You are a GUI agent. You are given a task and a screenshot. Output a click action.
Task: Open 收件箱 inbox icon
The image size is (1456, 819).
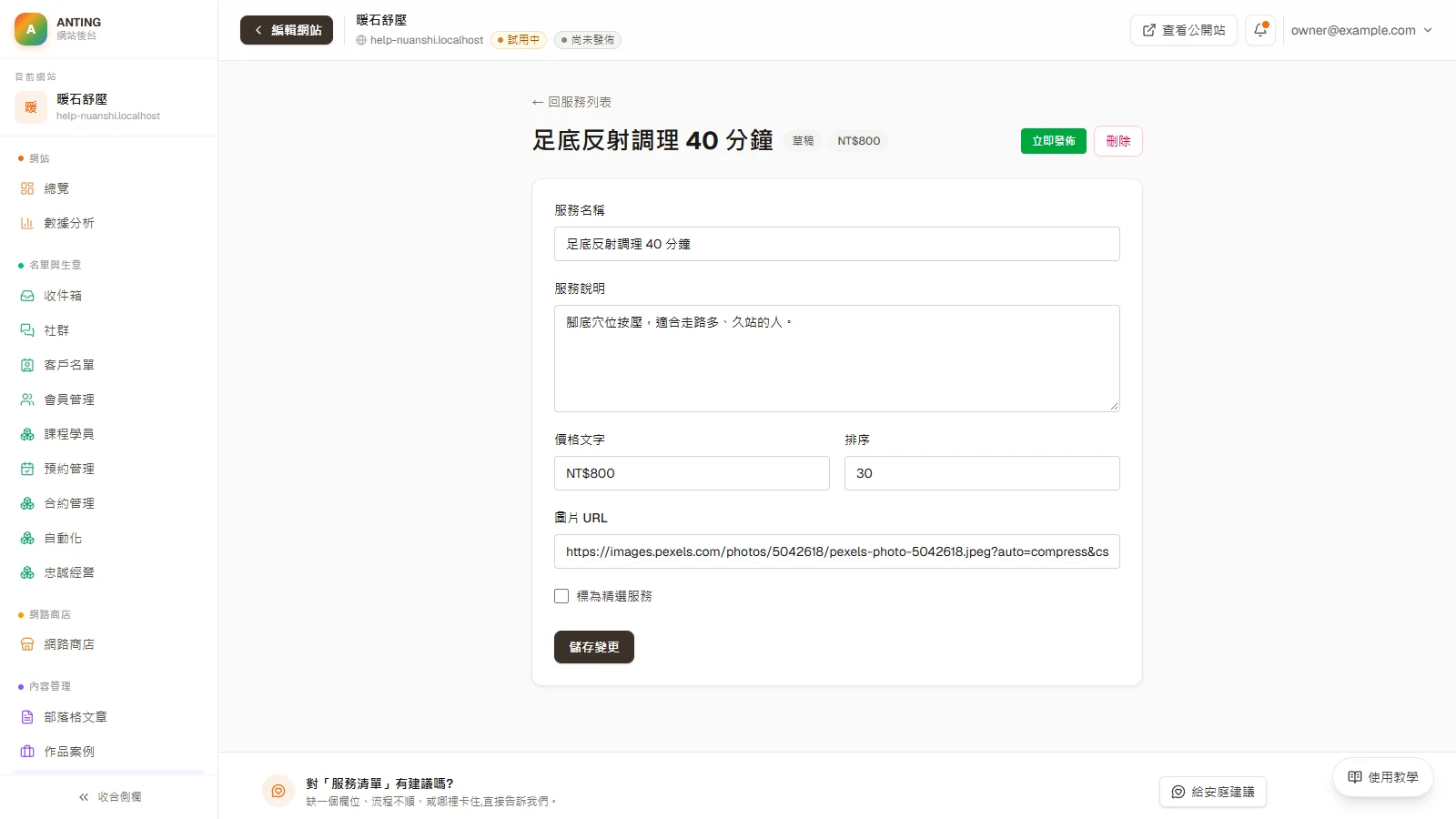click(x=27, y=296)
